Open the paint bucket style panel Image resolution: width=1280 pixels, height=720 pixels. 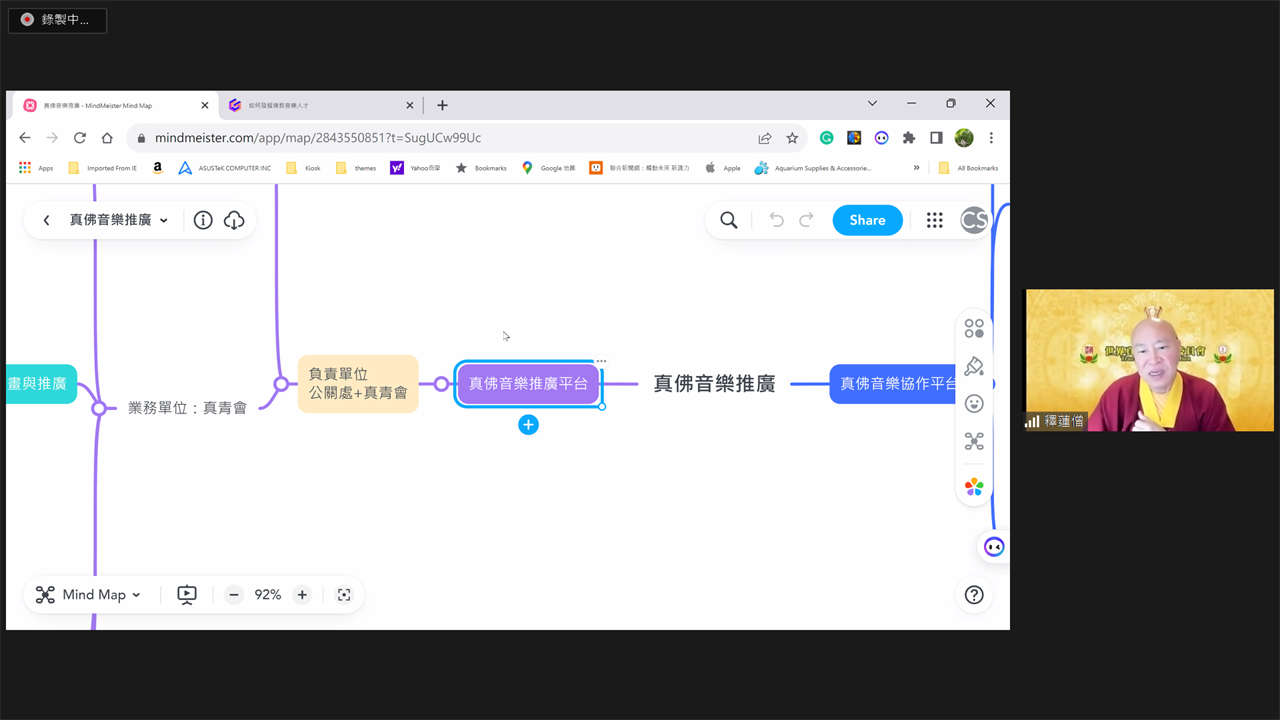pos(974,366)
